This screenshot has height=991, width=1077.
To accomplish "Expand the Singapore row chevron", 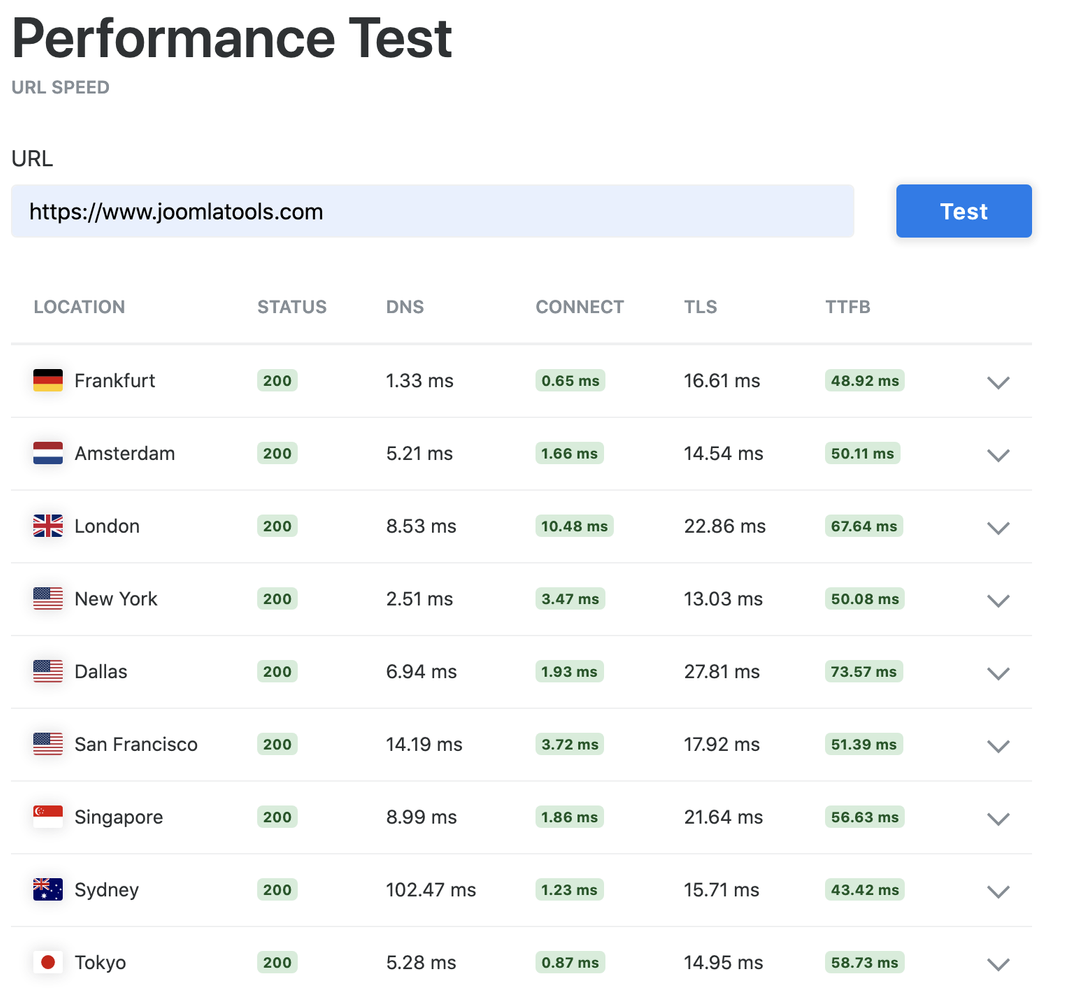I will pos(998,819).
